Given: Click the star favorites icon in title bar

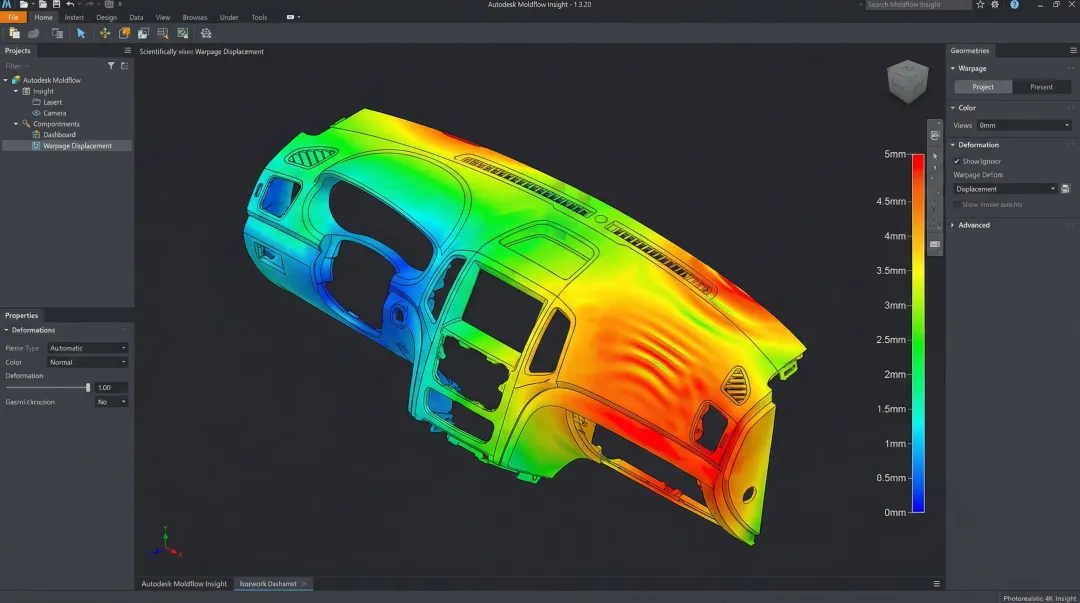Looking at the screenshot, I should (980, 5).
